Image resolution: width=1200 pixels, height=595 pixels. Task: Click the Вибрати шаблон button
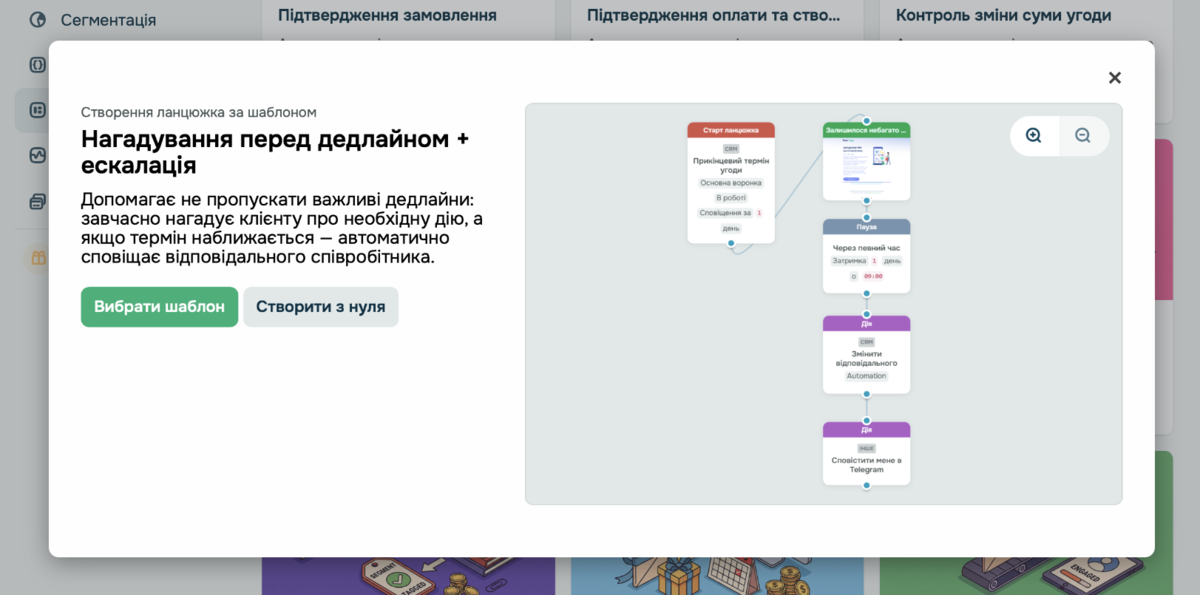tap(160, 307)
